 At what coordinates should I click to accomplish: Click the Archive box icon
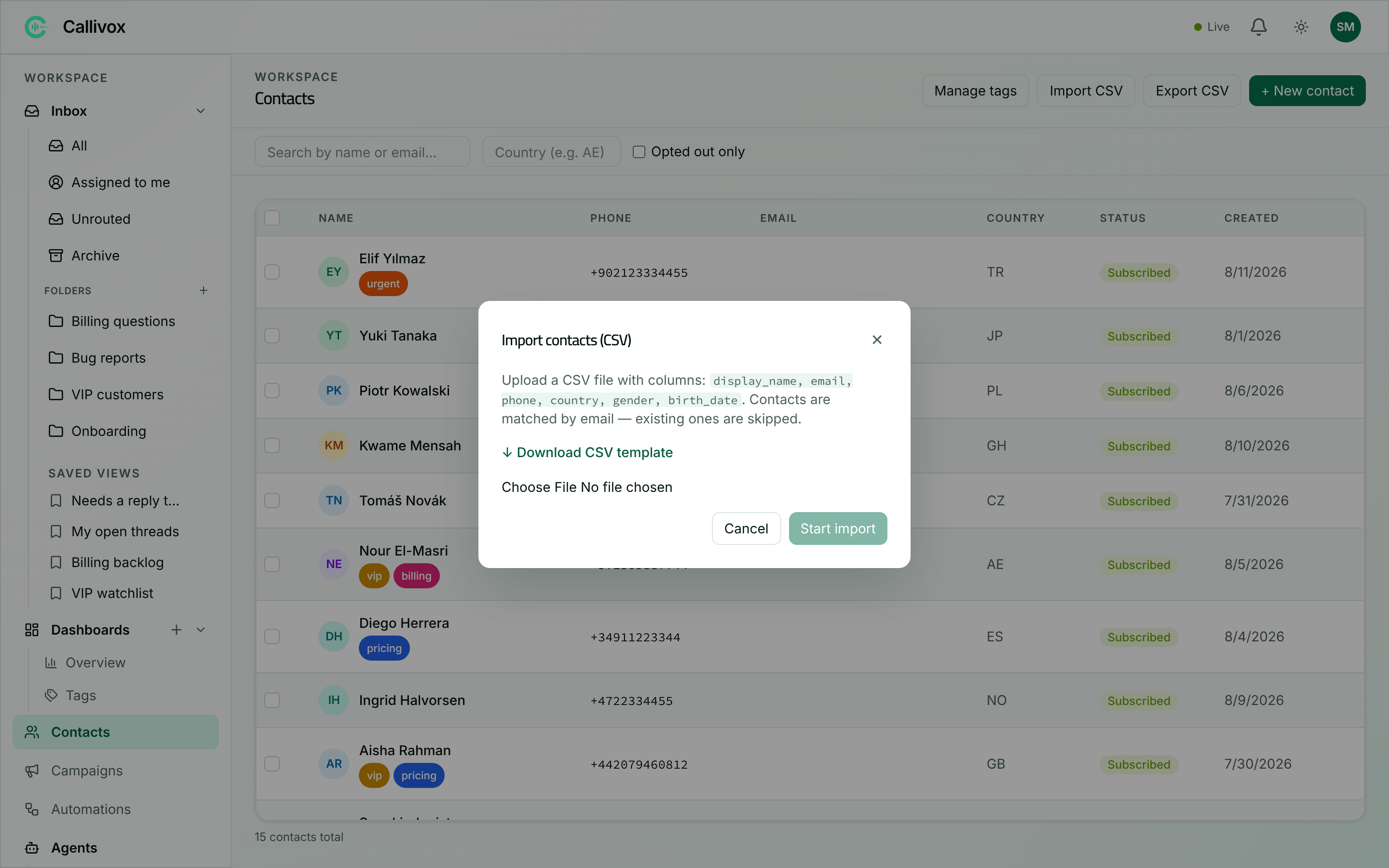[x=55, y=256]
